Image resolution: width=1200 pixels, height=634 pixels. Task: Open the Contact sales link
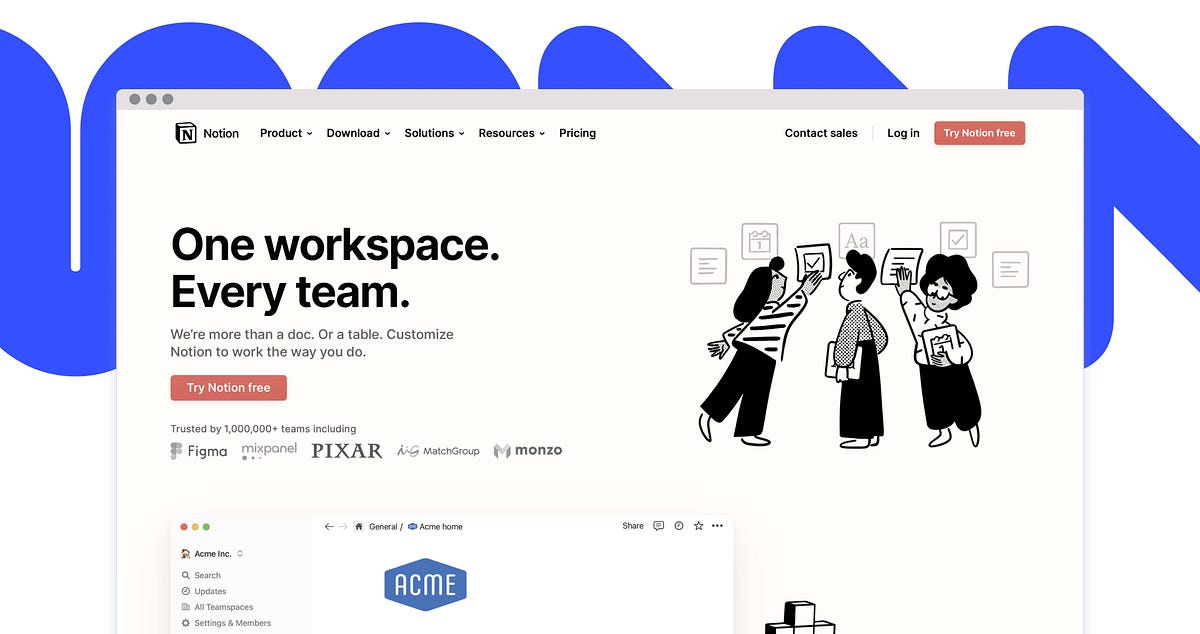tap(820, 132)
